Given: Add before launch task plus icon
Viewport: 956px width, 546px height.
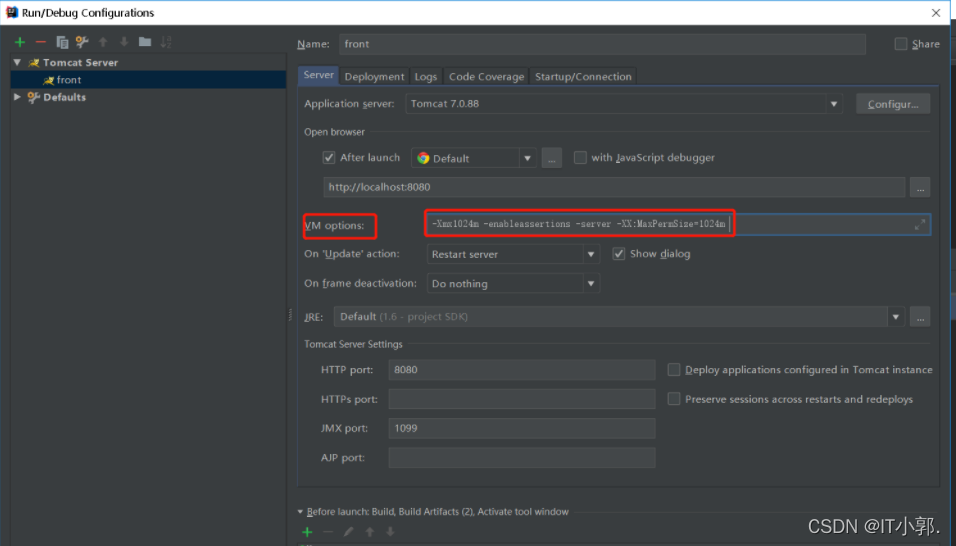Looking at the screenshot, I should click(x=307, y=532).
